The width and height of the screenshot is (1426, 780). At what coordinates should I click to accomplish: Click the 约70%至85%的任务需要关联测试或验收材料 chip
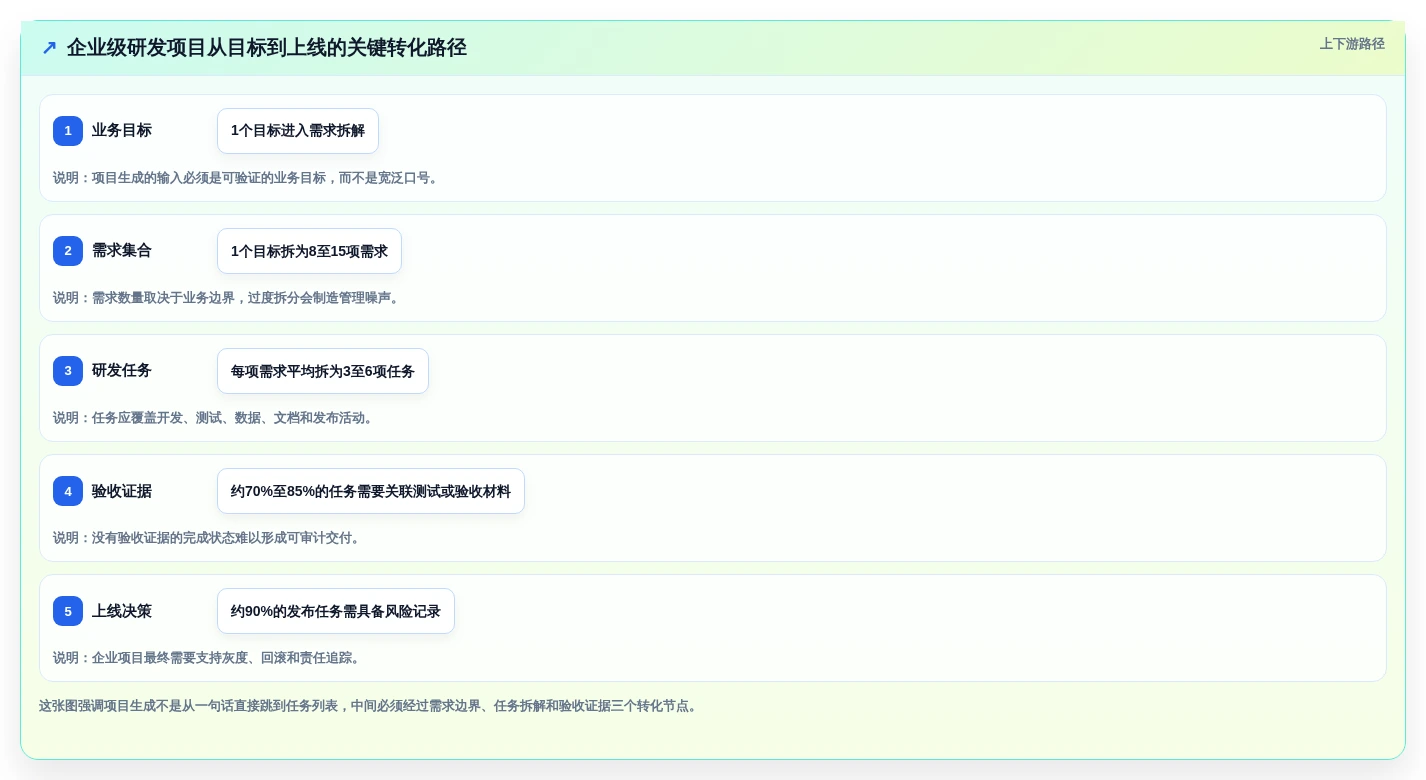pos(371,491)
